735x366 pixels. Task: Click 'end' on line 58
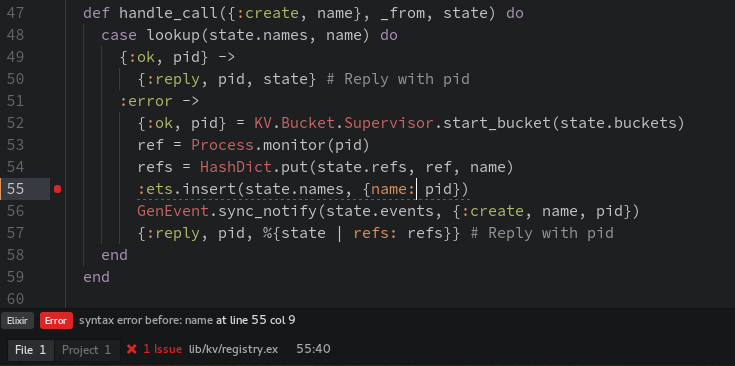click(114, 255)
